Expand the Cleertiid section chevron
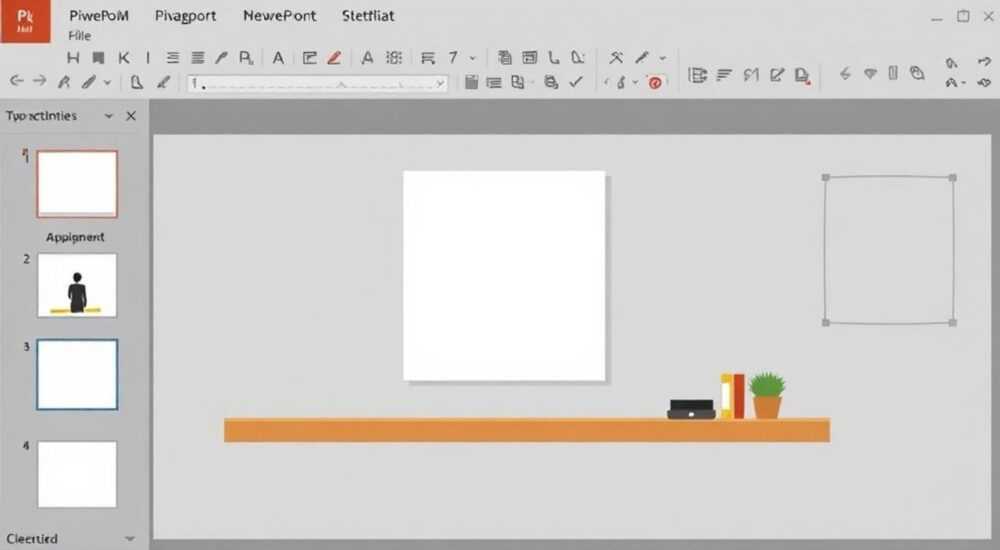The image size is (1000, 550). (x=130, y=539)
